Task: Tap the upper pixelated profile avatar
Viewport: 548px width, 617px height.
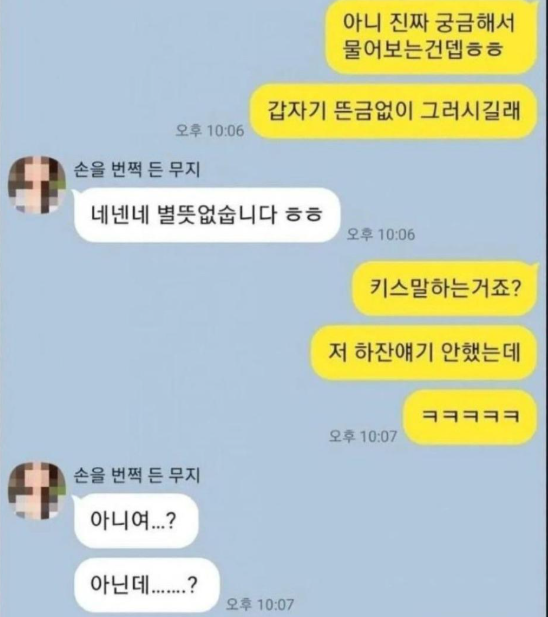Action: point(37,185)
